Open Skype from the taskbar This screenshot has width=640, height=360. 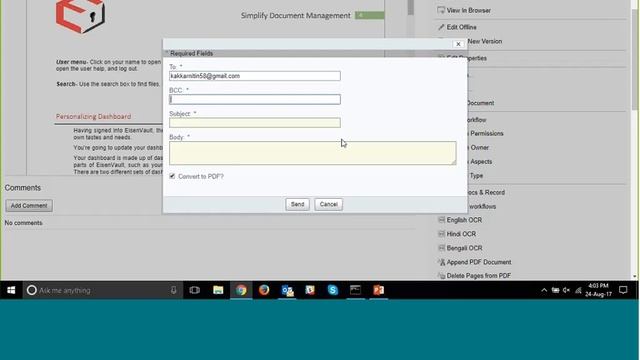(x=333, y=290)
